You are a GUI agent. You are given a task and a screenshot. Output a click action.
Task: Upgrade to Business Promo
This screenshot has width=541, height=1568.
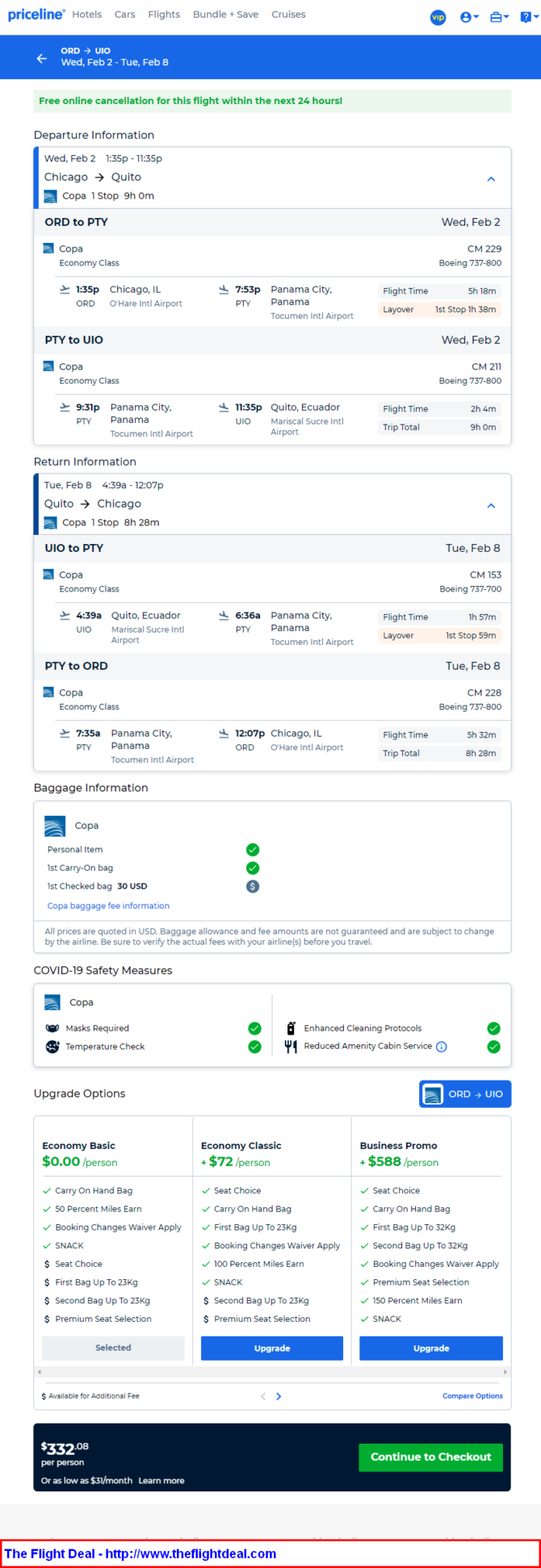[431, 1348]
